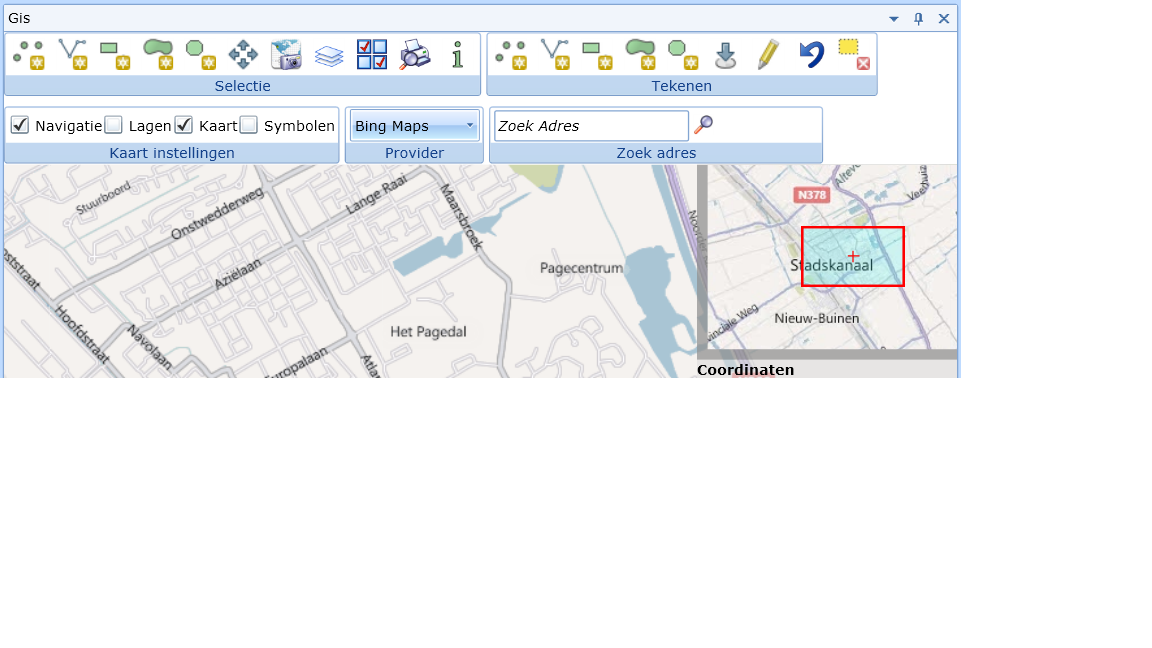Take a map snapshot with camera icon
This screenshot has height=648, width=1152.
click(x=286, y=55)
